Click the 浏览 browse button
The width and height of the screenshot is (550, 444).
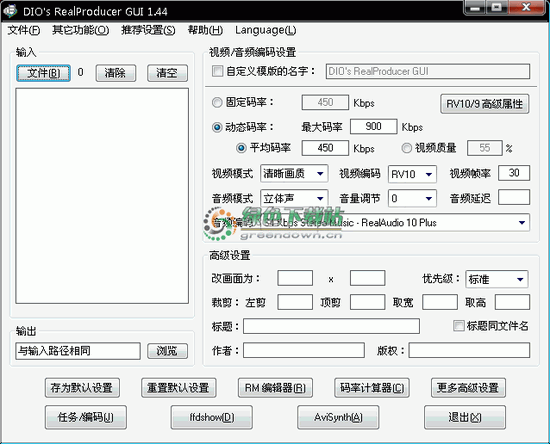[x=167, y=351]
